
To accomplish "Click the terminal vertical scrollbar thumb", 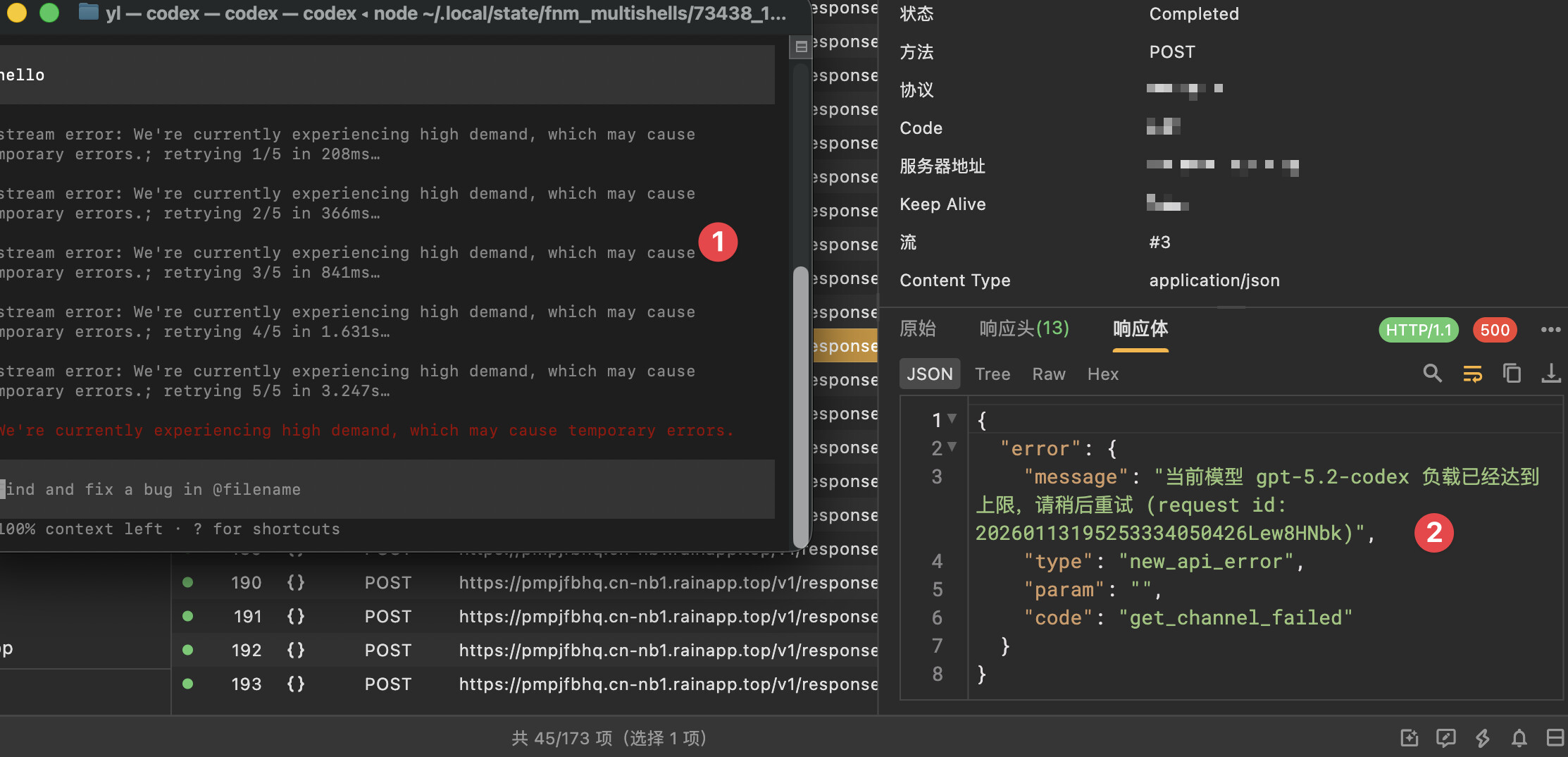I will pyautogui.click(x=801, y=405).
